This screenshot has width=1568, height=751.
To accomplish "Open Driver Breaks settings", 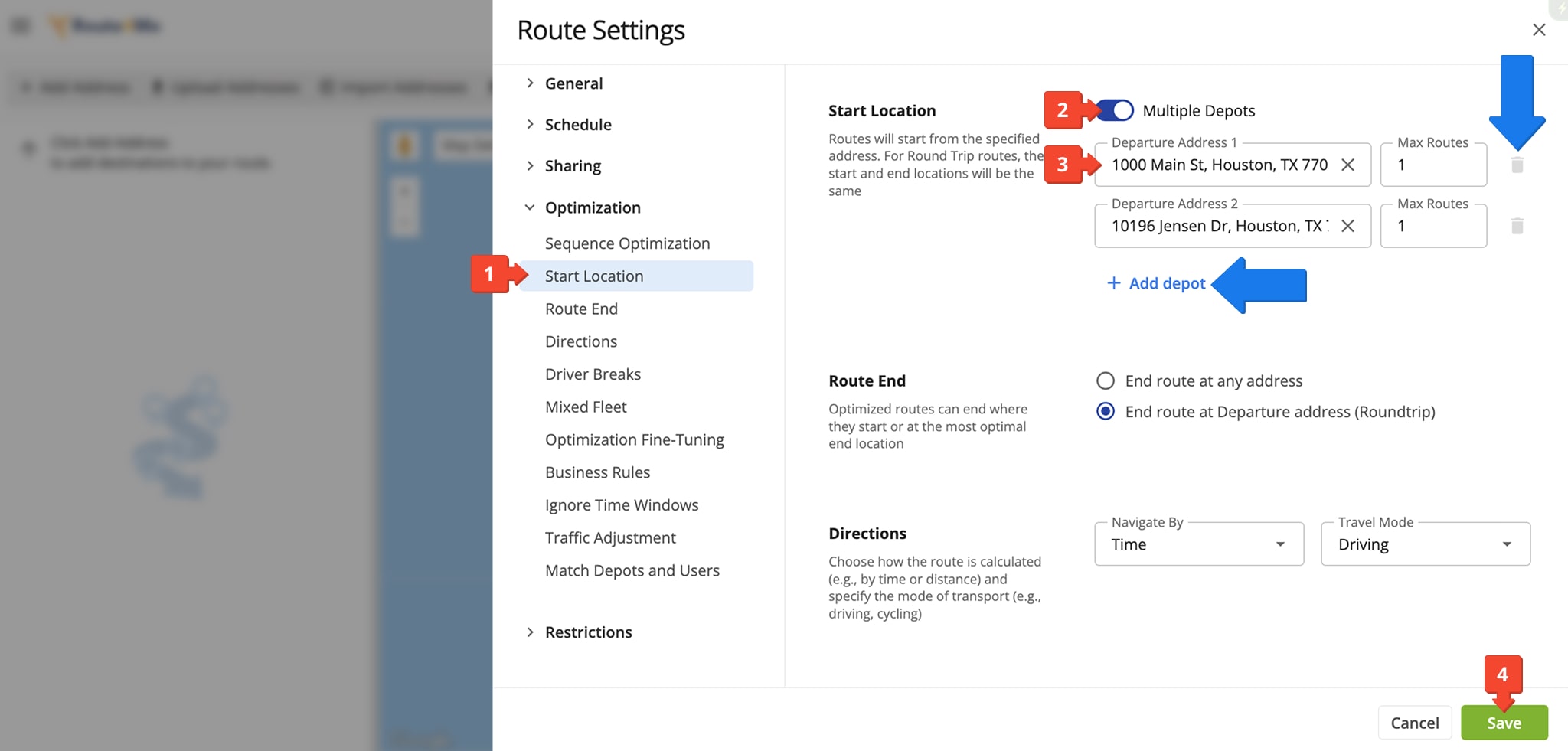I will (593, 374).
